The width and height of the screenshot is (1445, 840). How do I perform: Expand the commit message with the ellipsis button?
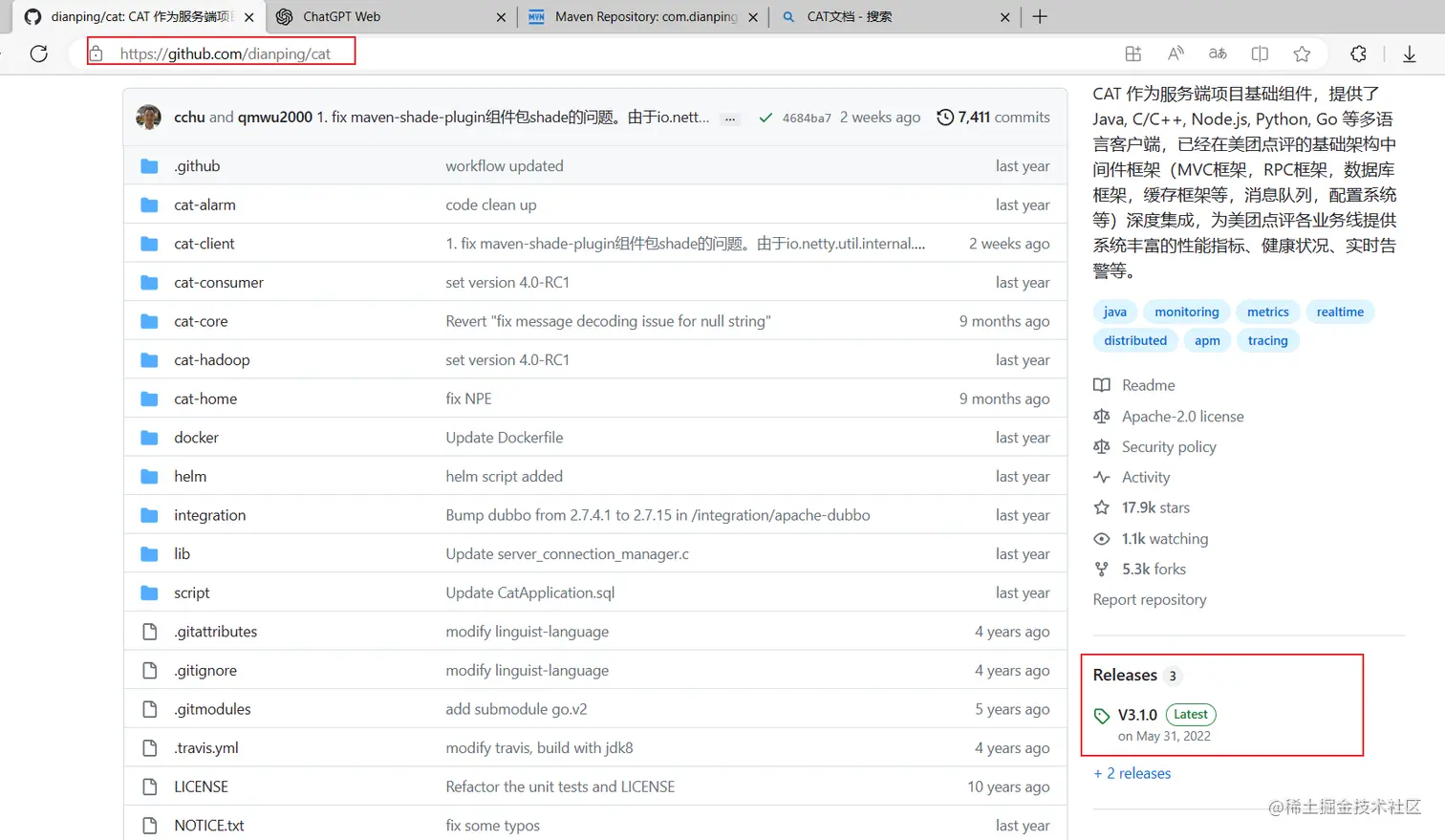point(730,118)
